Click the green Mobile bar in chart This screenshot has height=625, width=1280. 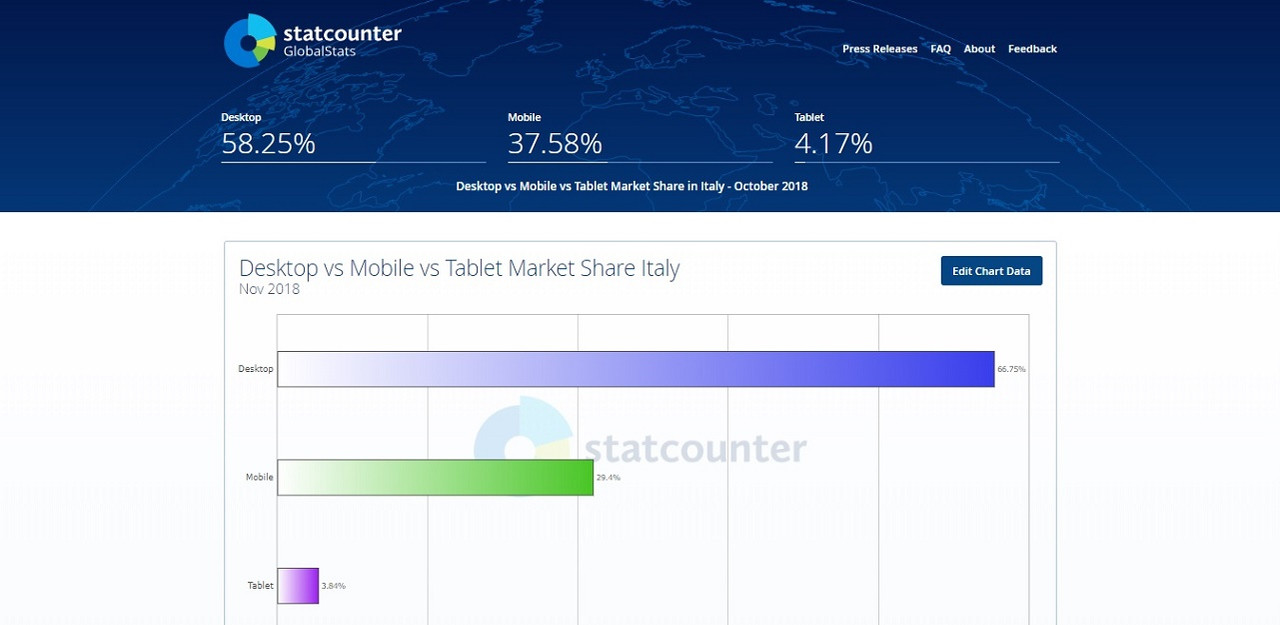point(435,477)
